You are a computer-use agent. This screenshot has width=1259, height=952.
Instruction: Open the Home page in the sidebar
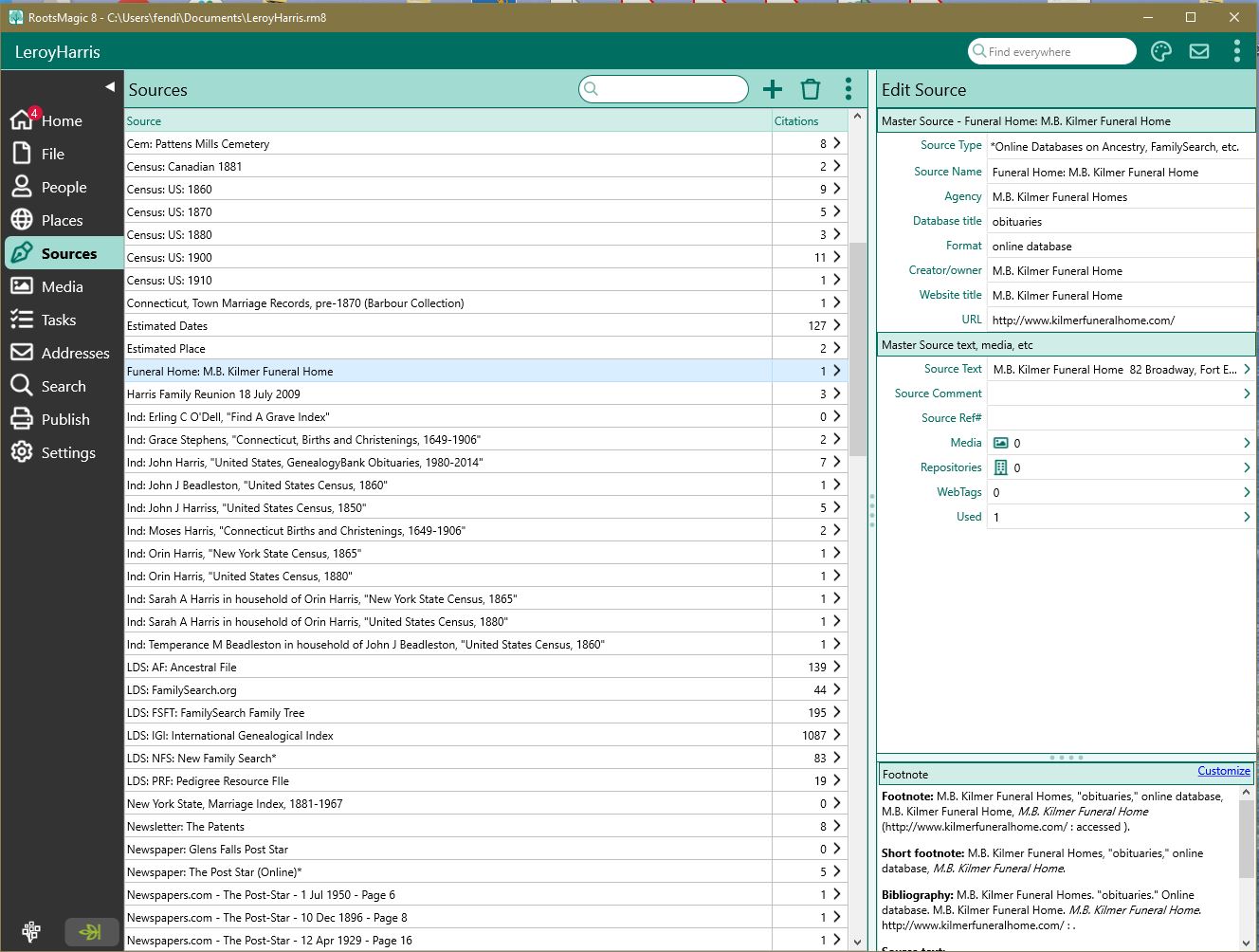[x=62, y=120]
